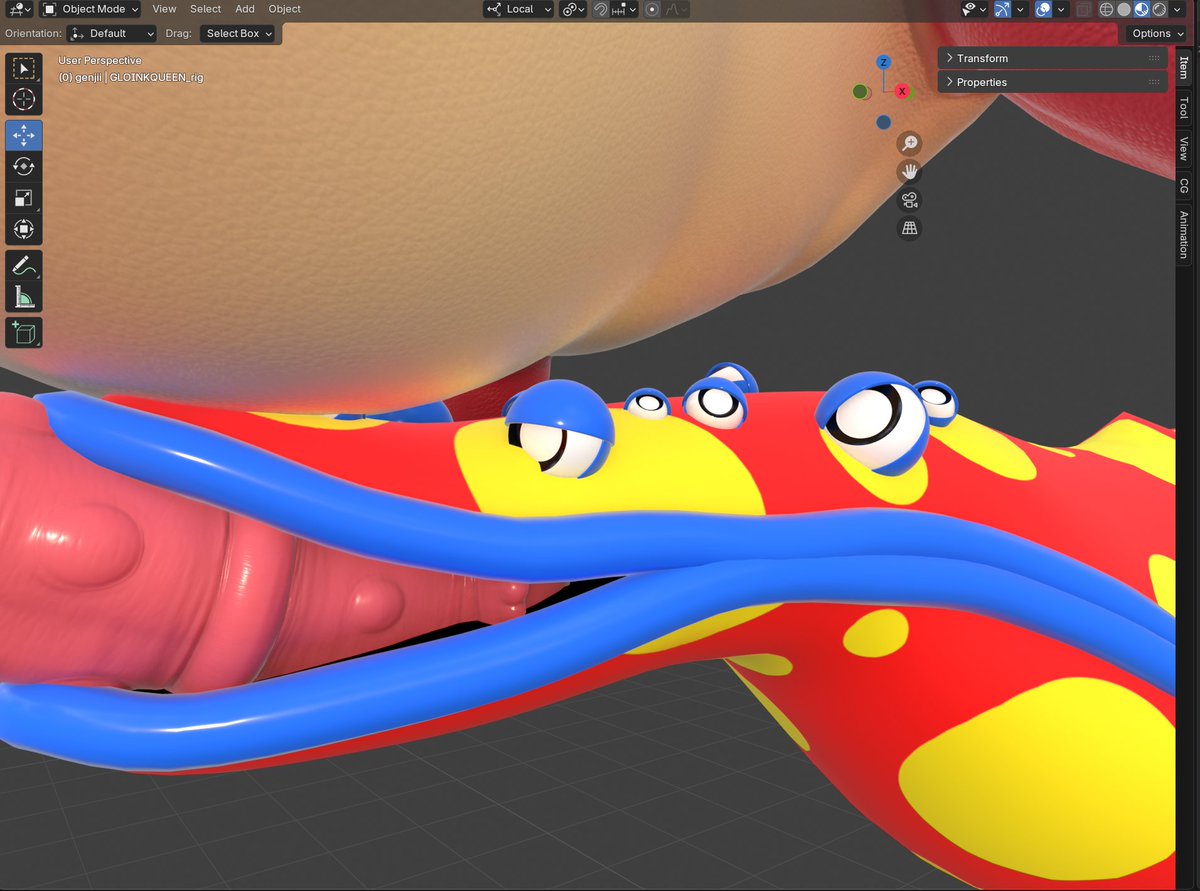The image size is (1200, 891).
Task: Open the editor type menu icon
Action: (18, 9)
